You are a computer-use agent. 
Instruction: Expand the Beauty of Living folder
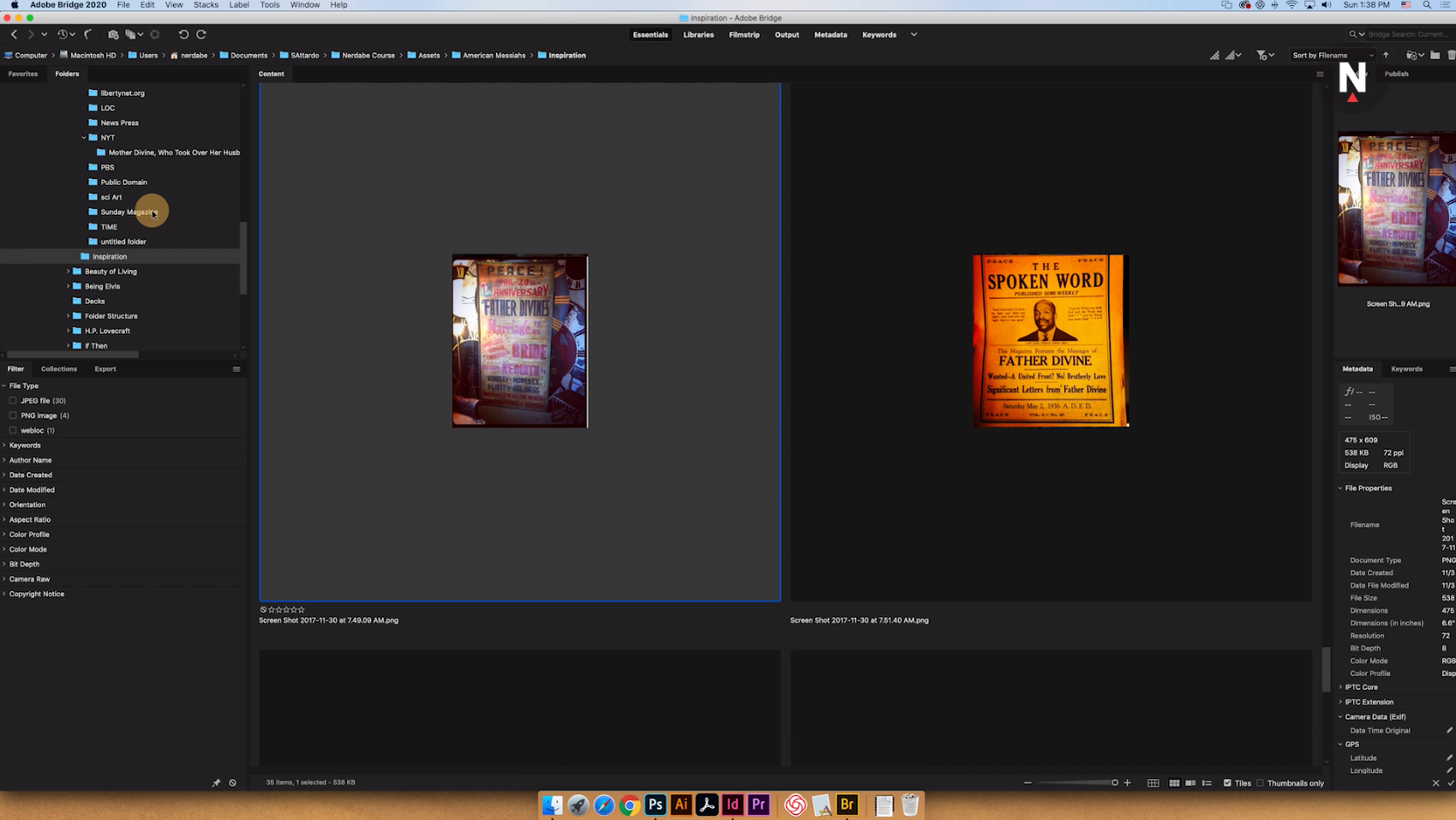click(68, 272)
